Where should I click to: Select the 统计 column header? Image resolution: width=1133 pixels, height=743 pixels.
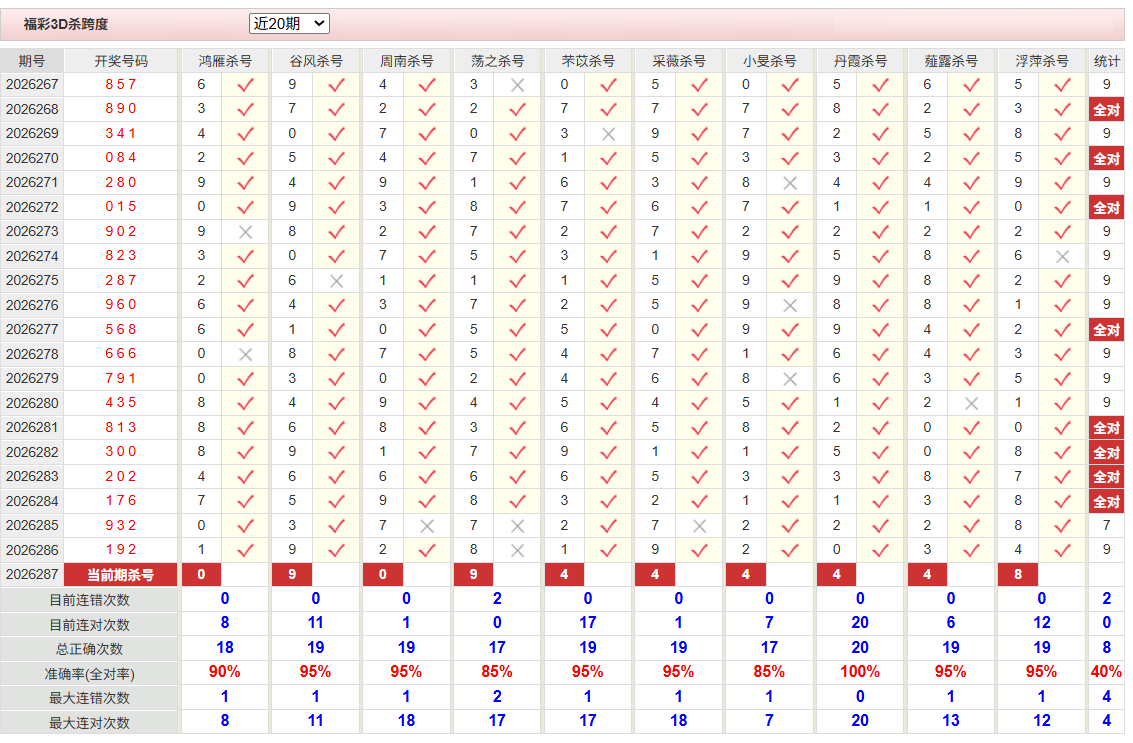1106,61
